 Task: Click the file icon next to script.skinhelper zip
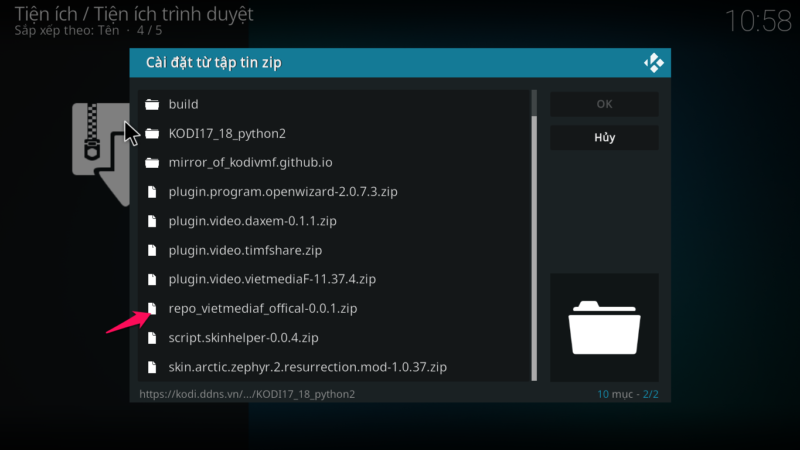pos(152,338)
